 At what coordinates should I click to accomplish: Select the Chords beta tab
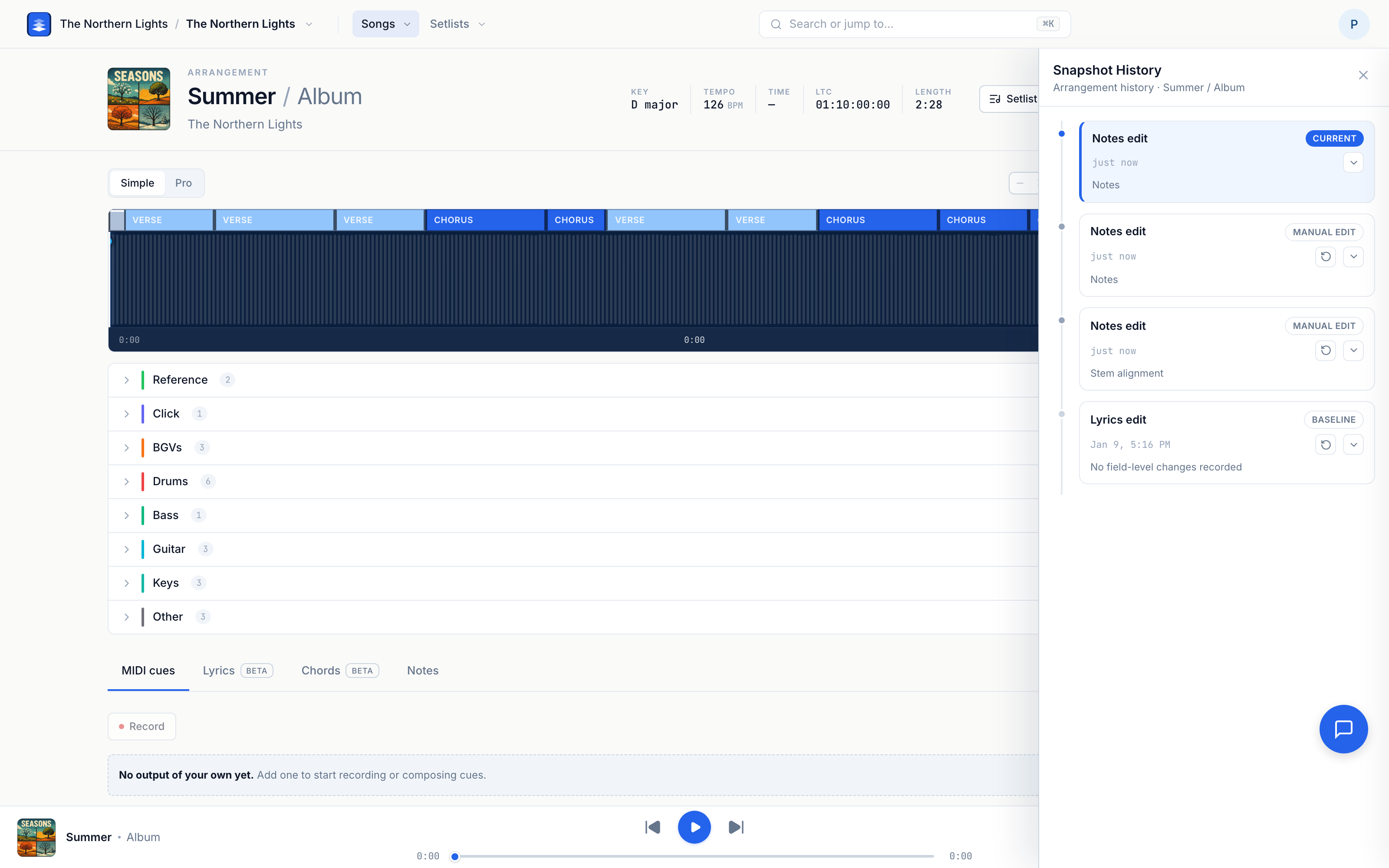340,671
